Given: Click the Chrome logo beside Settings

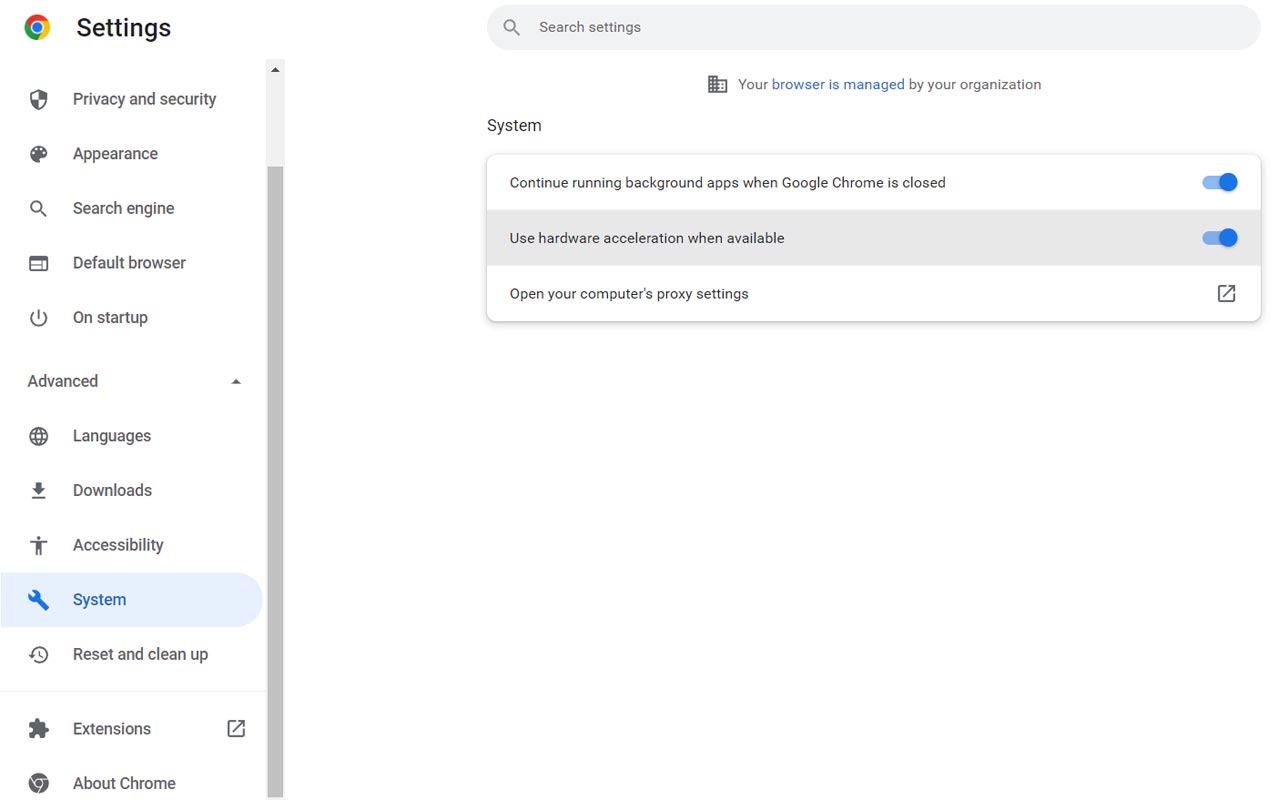Looking at the screenshot, I should pyautogui.click(x=38, y=28).
